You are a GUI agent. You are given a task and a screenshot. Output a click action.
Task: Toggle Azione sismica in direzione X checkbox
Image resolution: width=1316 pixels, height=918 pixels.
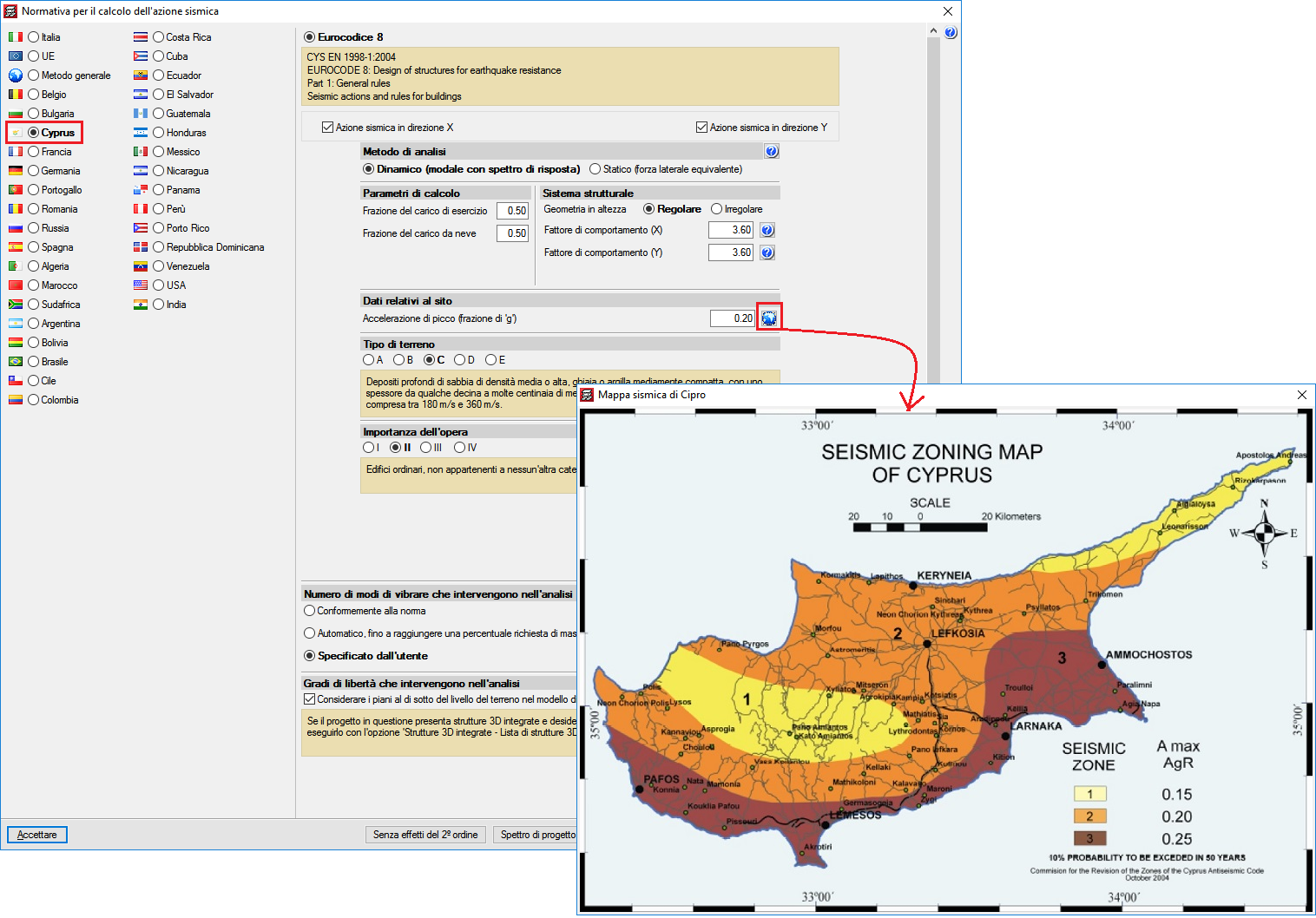(x=327, y=128)
